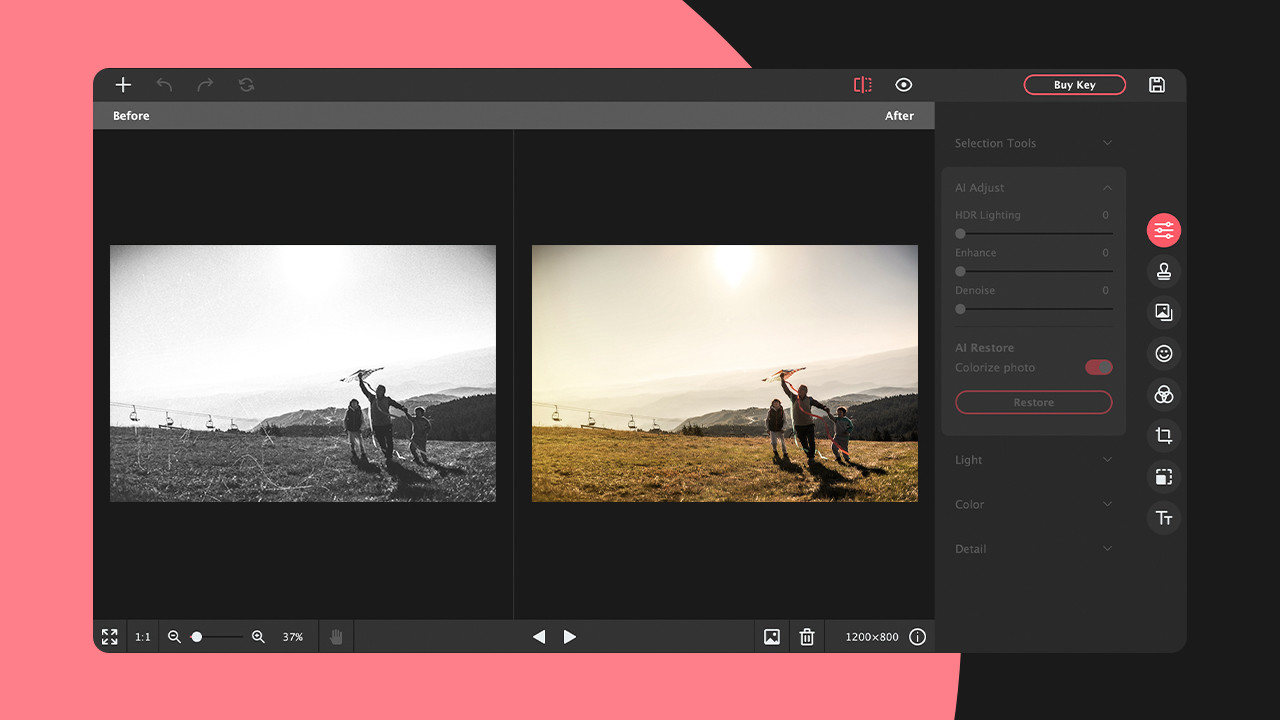Expand the Selection Tools section
Viewport: 1280px width, 720px height.
1033,143
